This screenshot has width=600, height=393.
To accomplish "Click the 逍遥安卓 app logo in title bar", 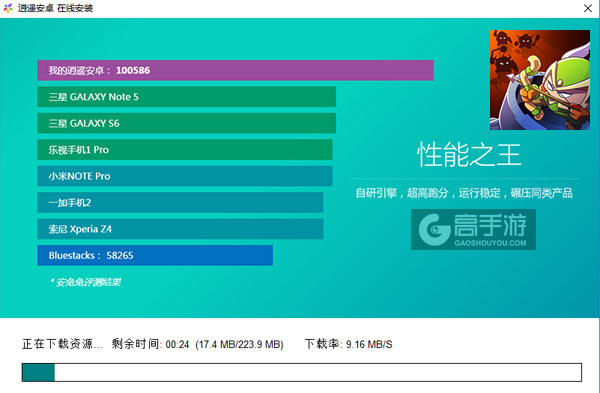I will click(x=8, y=8).
